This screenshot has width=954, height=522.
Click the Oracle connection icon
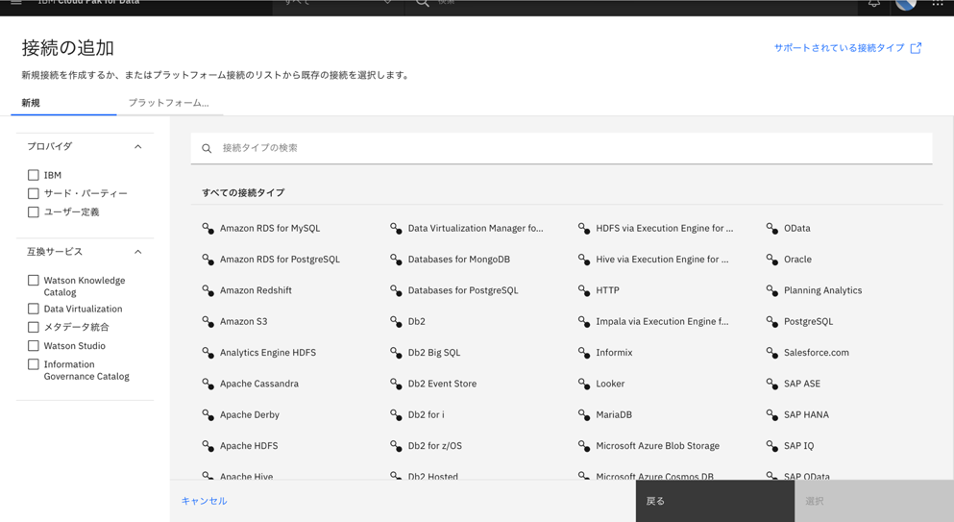tap(772, 259)
